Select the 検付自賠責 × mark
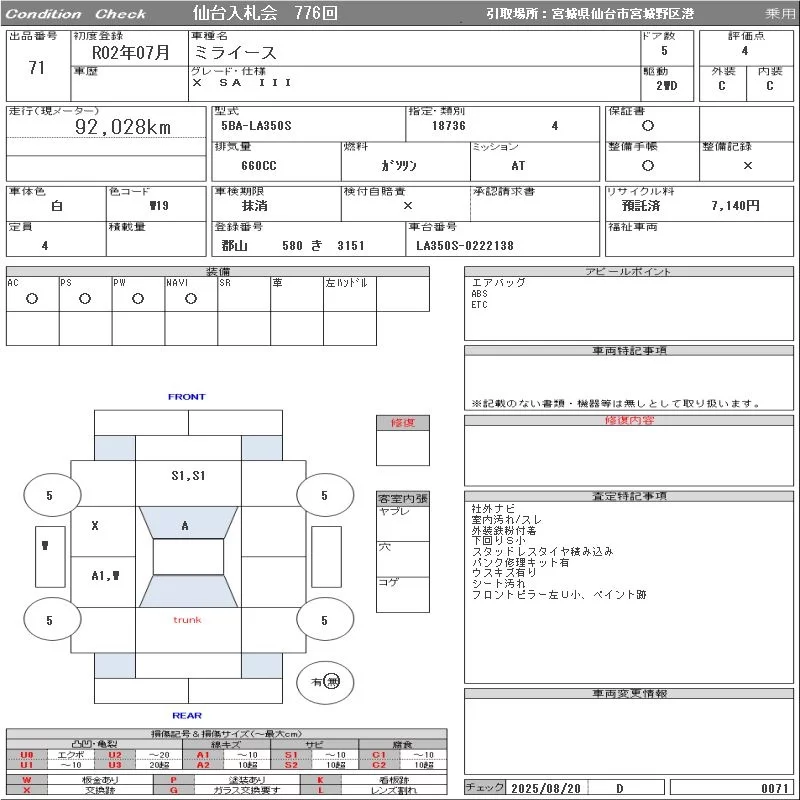Viewport: 800px width, 800px height. [407, 205]
